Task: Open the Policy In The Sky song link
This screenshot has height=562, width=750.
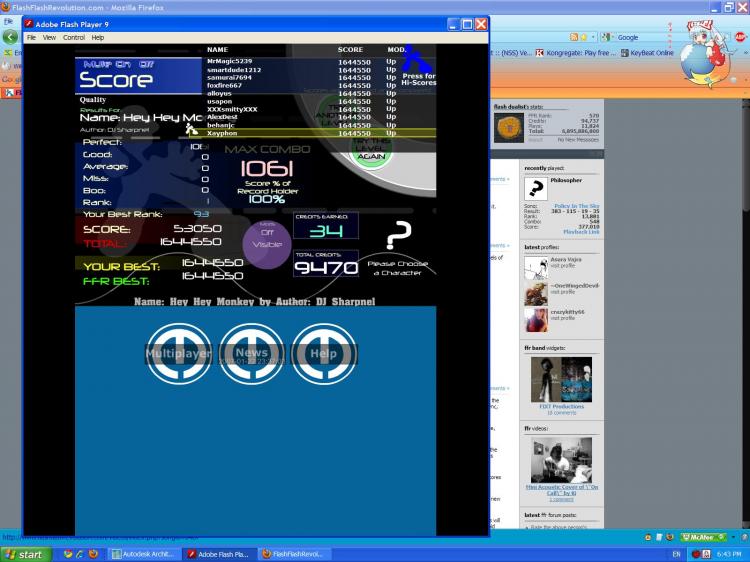Action: 576,206
